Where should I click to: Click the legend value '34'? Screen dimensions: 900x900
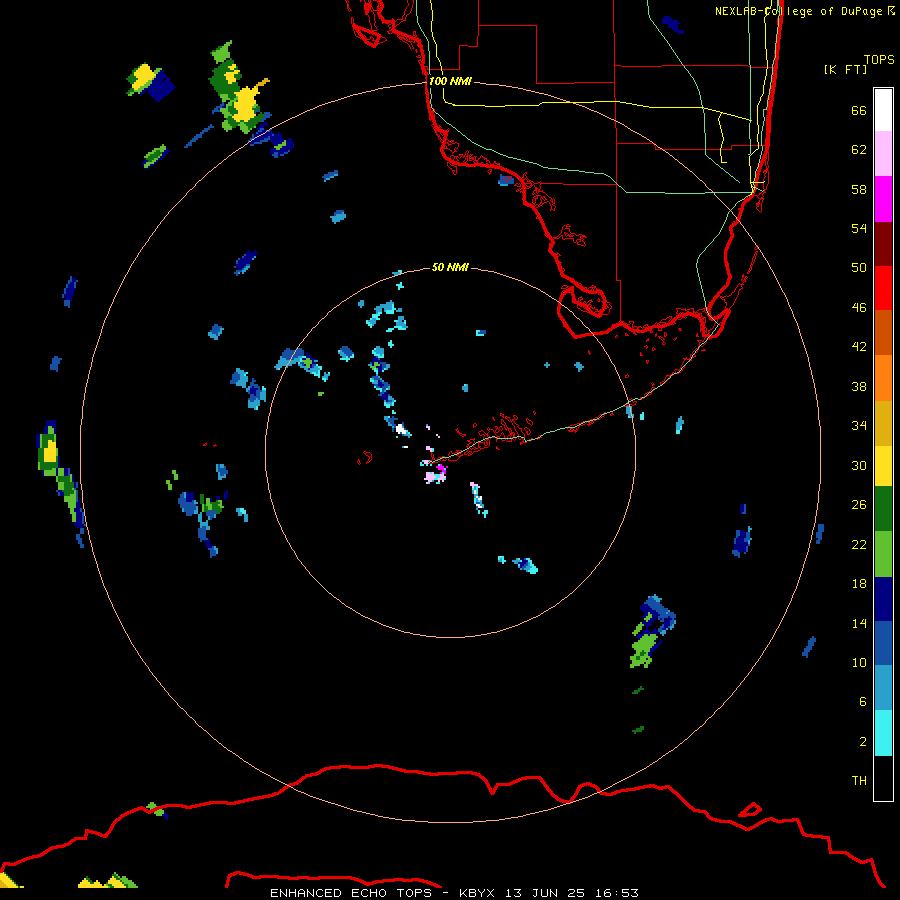(x=859, y=426)
